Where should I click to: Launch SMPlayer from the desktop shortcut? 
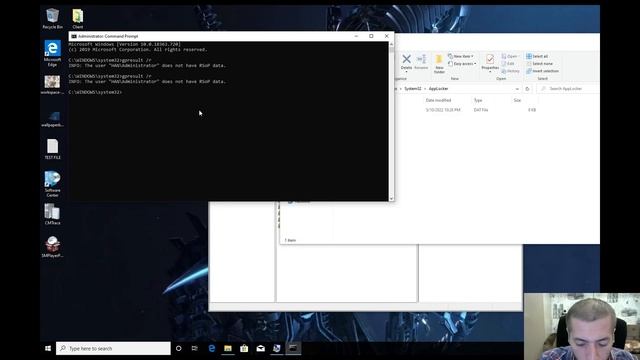coord(52,247)
